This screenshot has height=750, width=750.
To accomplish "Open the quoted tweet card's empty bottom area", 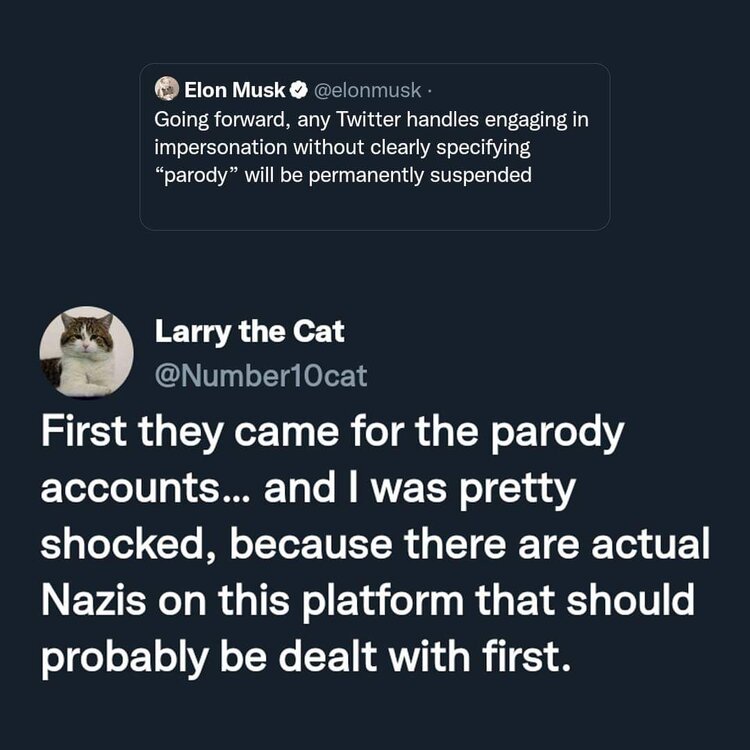I will [x=374, y=210].
